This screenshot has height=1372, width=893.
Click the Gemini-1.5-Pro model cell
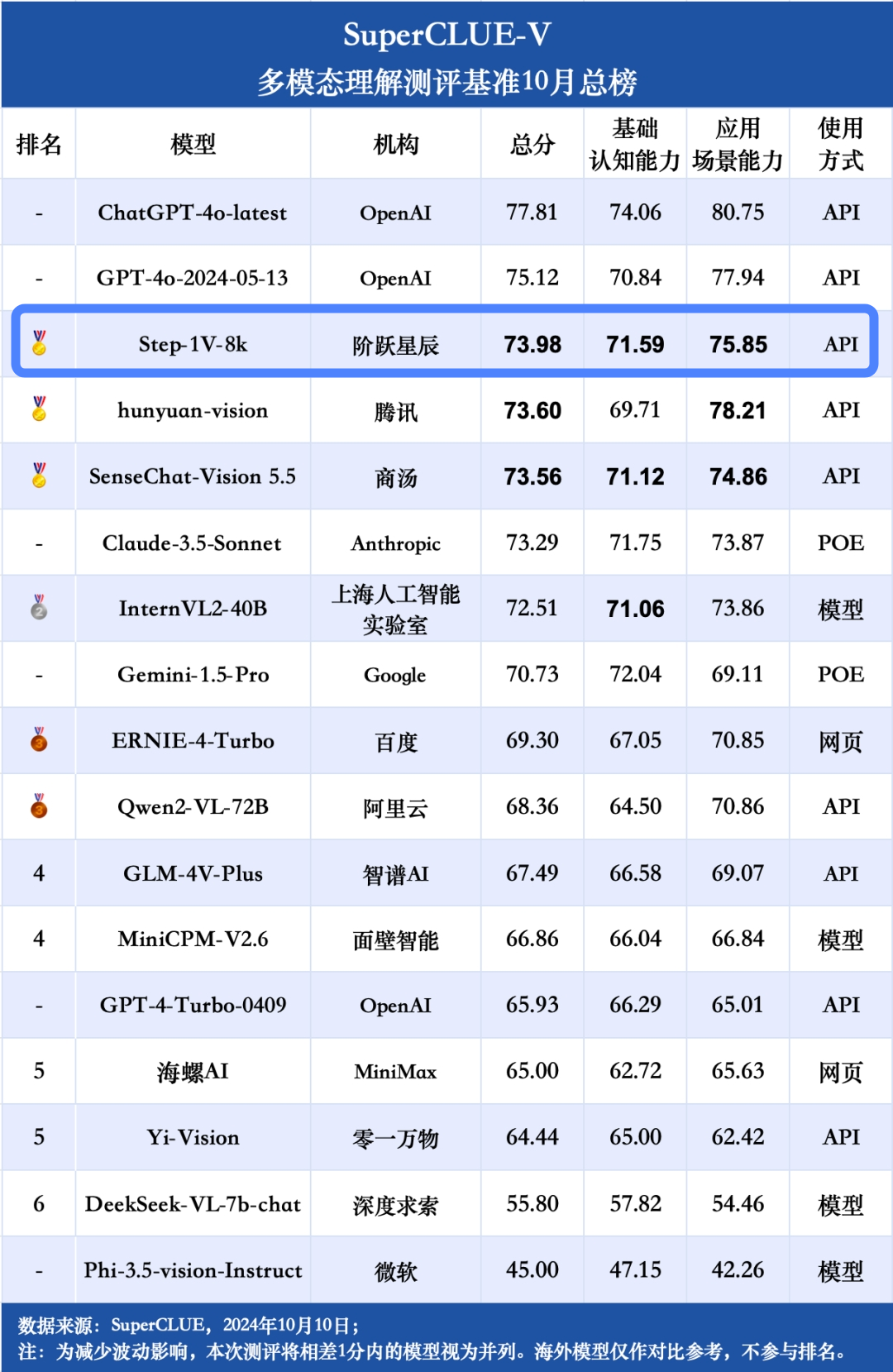coord(193,675)
